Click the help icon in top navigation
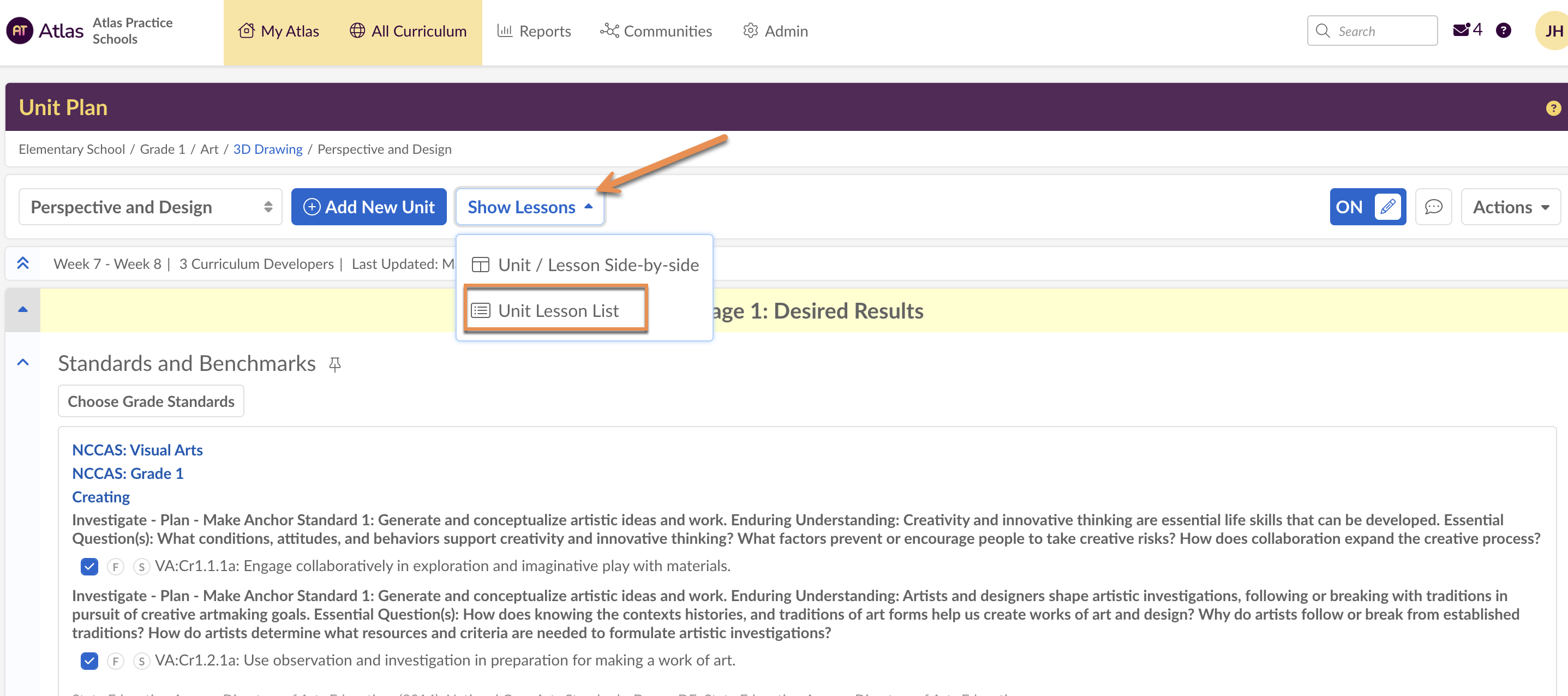1568x696 pixels. 1503,31
